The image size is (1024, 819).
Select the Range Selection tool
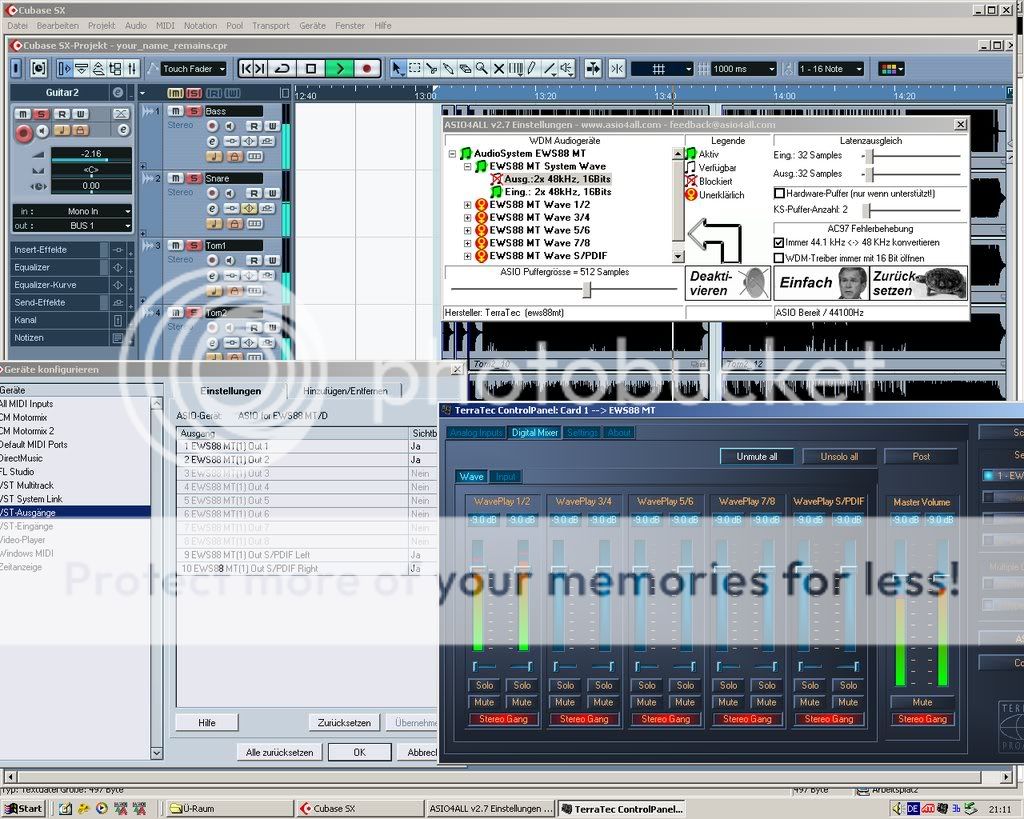pyautogui.click(x=415, y=69)
